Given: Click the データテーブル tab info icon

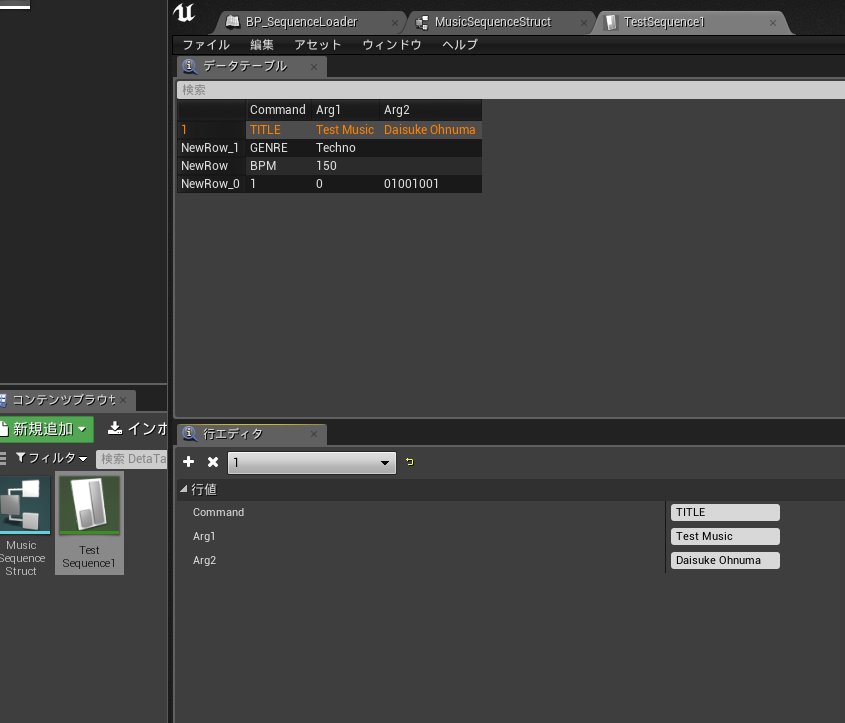Looking at the screenshot, I should click(189, 66).
